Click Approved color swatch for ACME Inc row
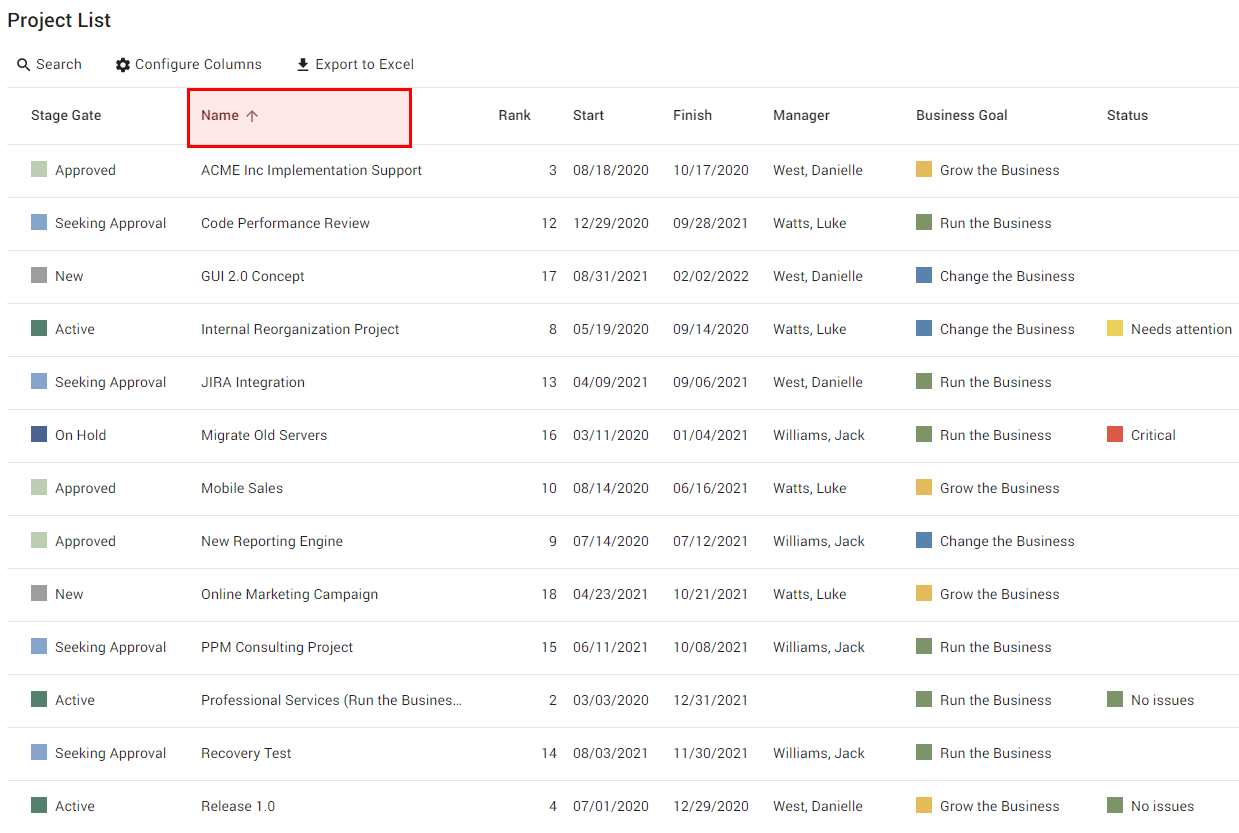Screen dimensions: 1239x833 coord(39,170)
